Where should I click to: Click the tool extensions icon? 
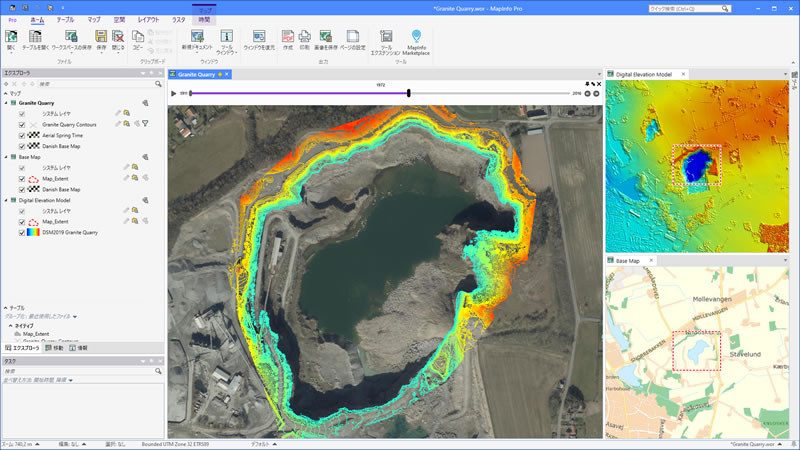(x=386, y=42)
